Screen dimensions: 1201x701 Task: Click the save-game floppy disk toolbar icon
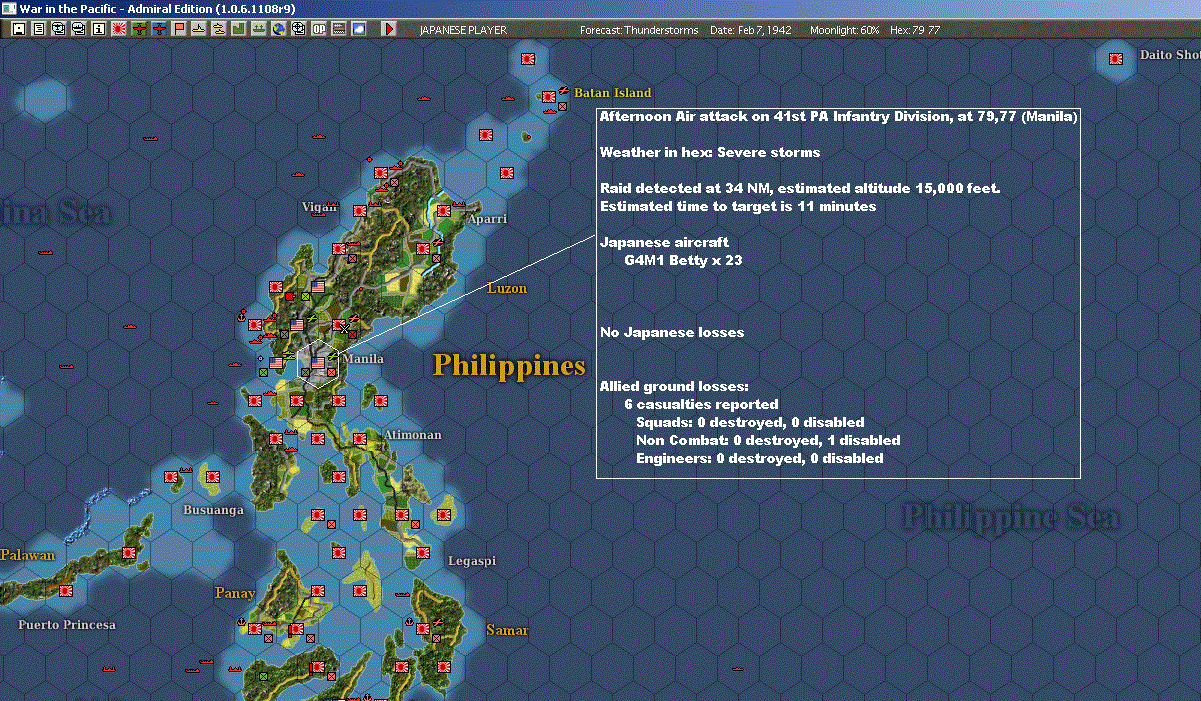pos(20,29)
